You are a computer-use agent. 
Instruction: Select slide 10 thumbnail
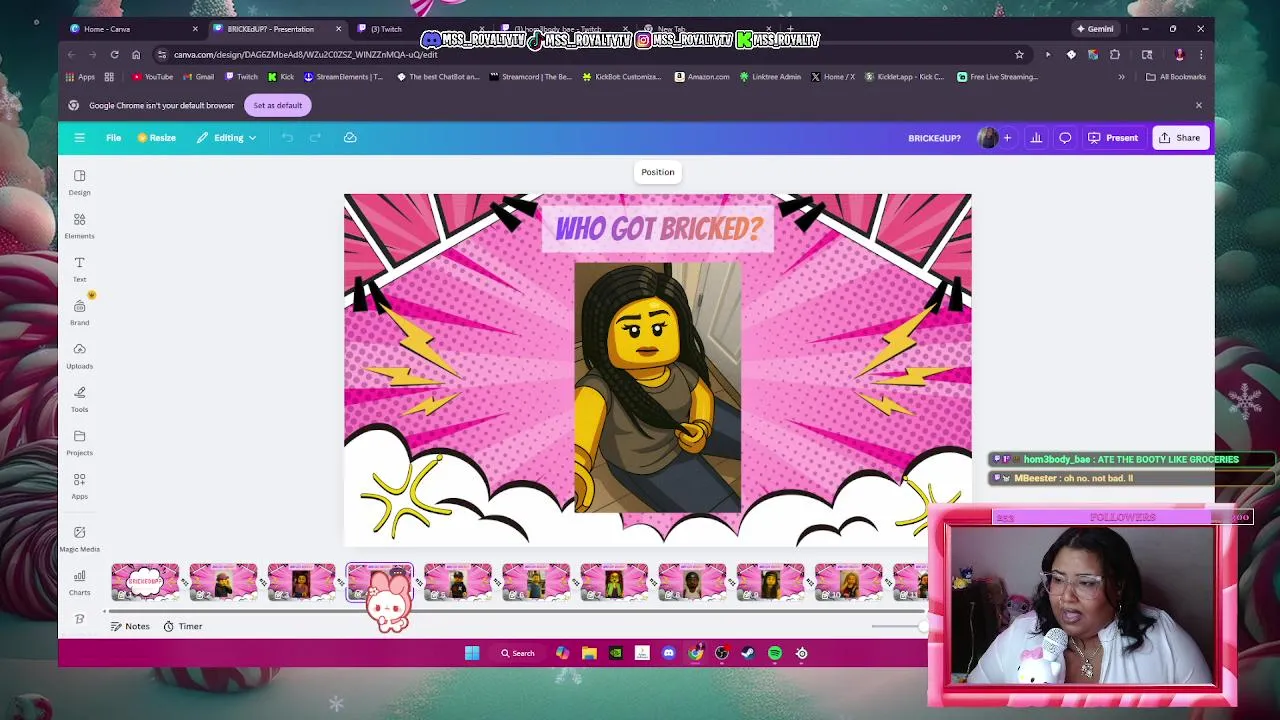click(848, 582)
